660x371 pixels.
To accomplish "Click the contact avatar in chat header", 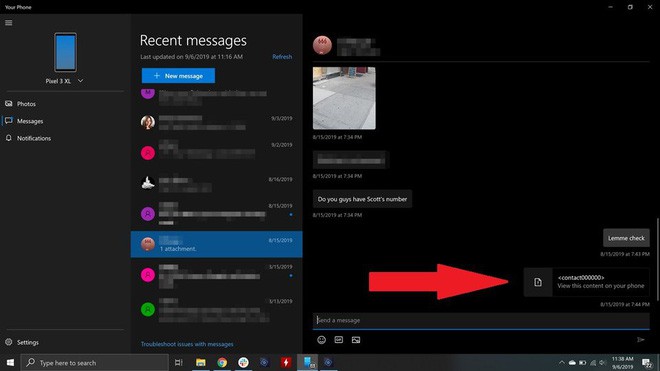I will pyautogui.click(x=322, y=45).
